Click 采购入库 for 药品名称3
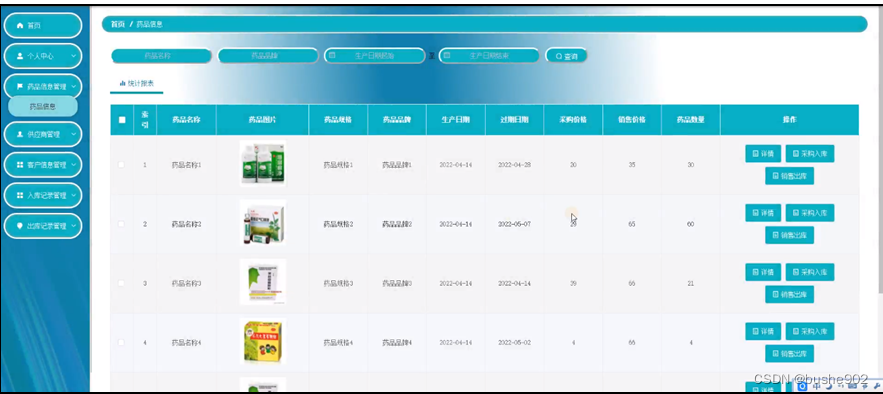This screenshot has width=883, height=394. click(810, 272)
